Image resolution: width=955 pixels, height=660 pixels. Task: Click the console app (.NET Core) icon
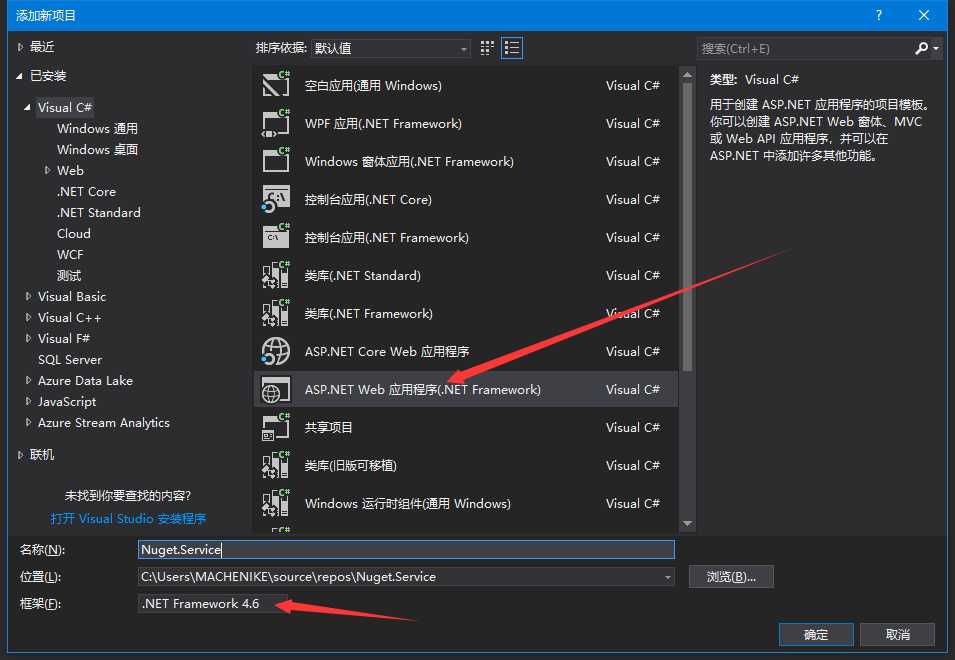[x=276, y=199]
